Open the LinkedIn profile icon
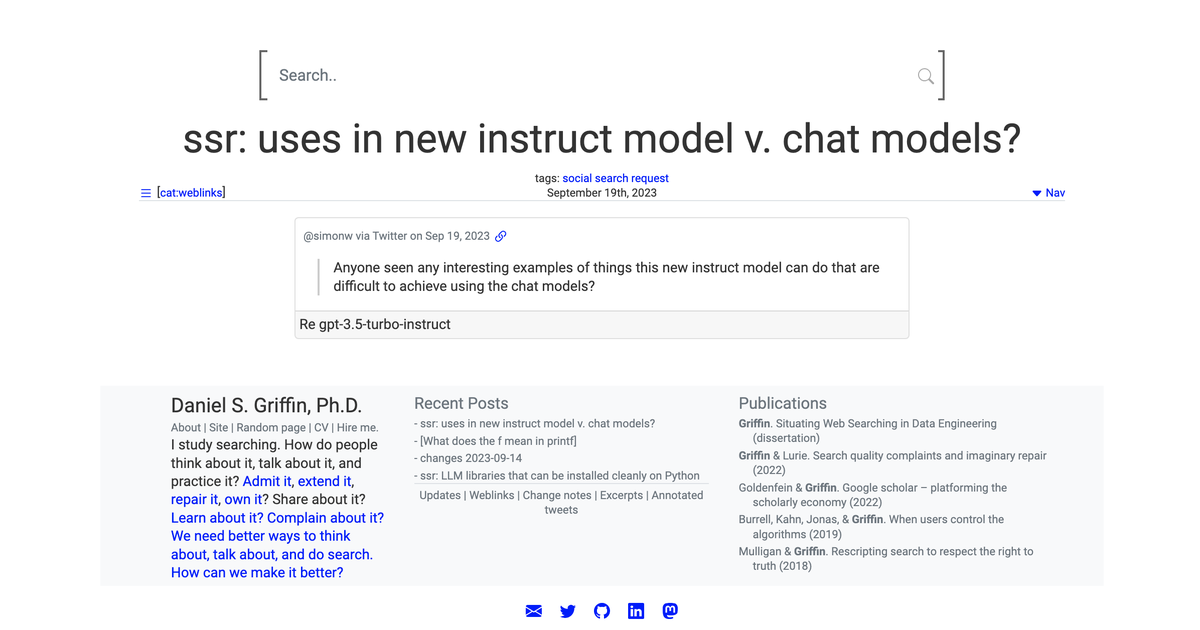 [635, 611]
